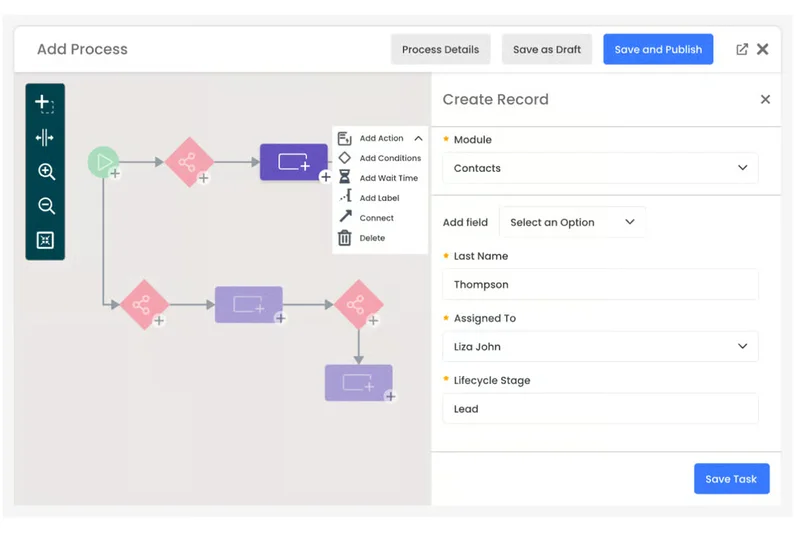Zoom out of the process canvas
This screenshot has width=800, height=533.
tap(46, 206)
